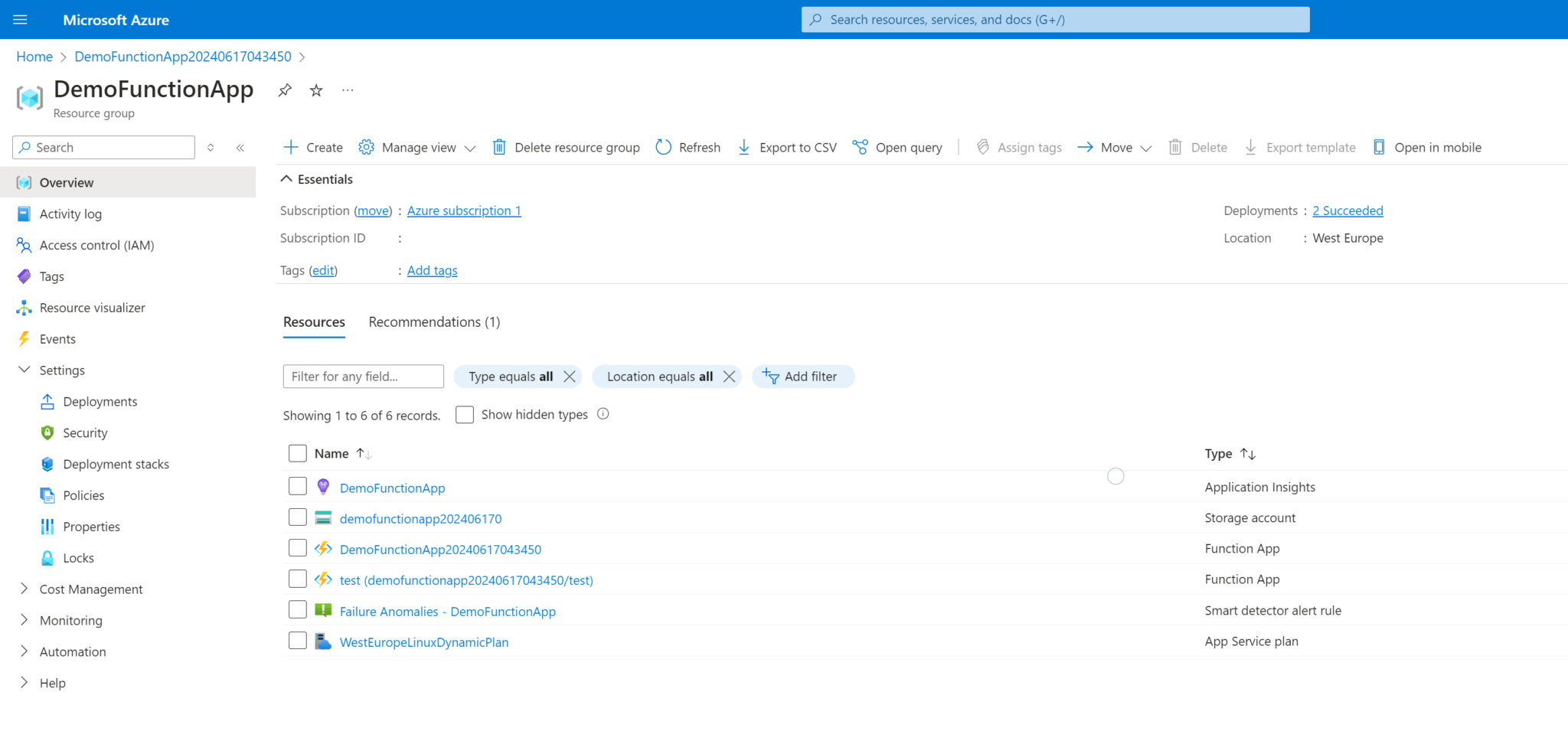The width and height of the screenshot is (1568, 744).
Task: Enable Show hidden types
Action: pyautogui.click(x=465, y=414)
